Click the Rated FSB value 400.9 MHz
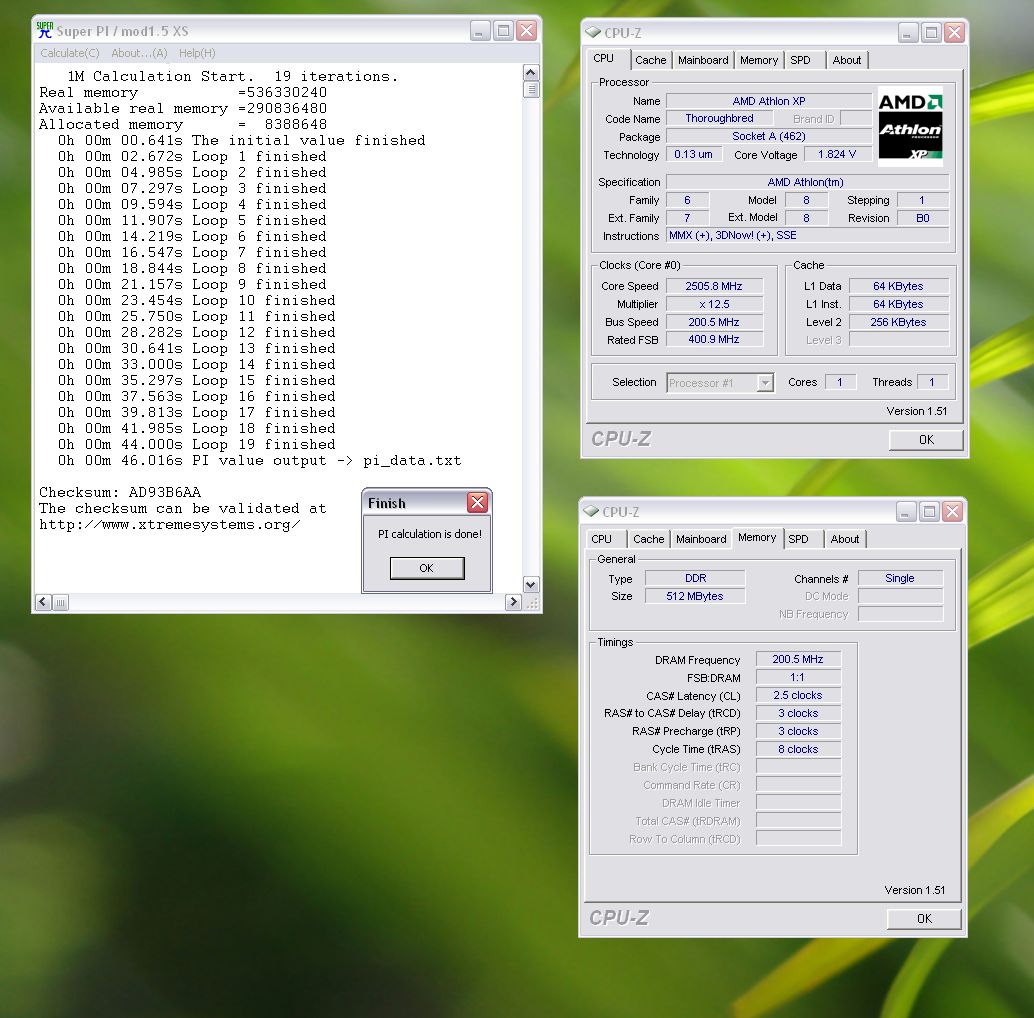 click(714, 339)
